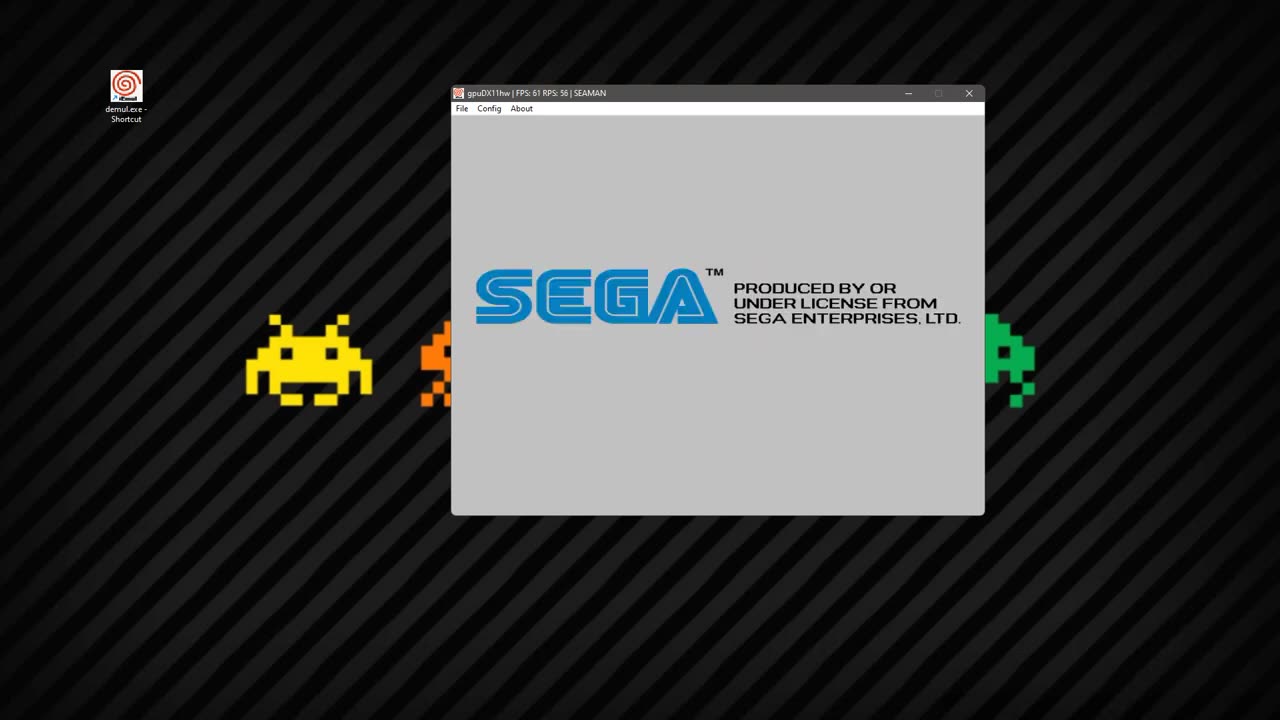Image resolution: width=1280 pixels, height=720 pixels.
Task: Open the File menu
Action: pos(462,108)
